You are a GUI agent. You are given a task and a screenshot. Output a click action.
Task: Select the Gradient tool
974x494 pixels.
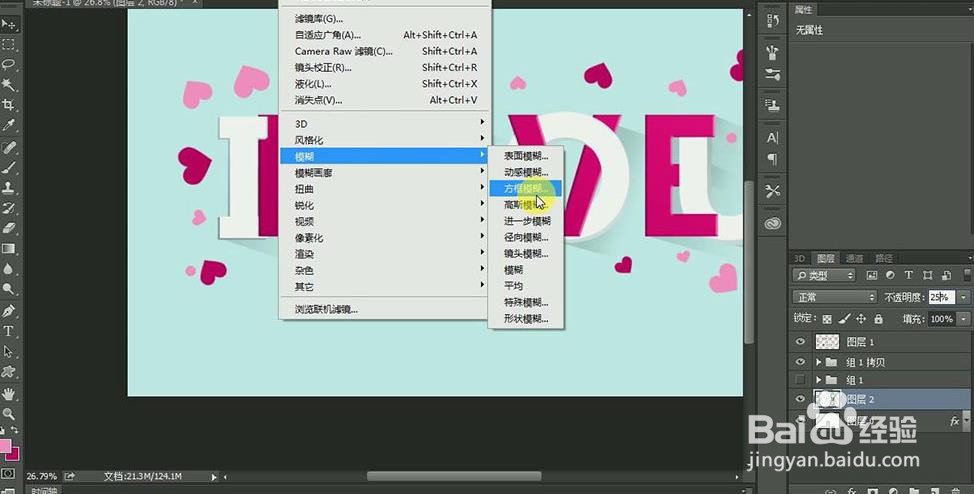(9, 249)
